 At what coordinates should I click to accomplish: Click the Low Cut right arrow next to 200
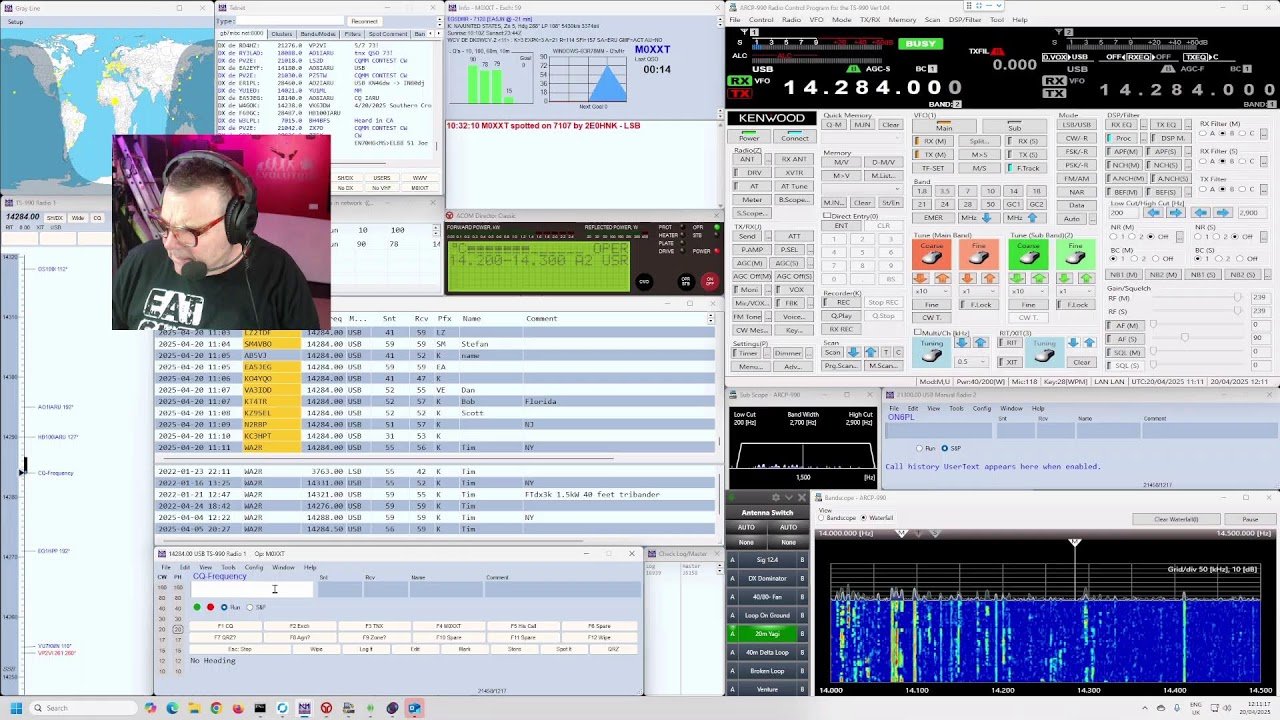(x=1176, y=213)
